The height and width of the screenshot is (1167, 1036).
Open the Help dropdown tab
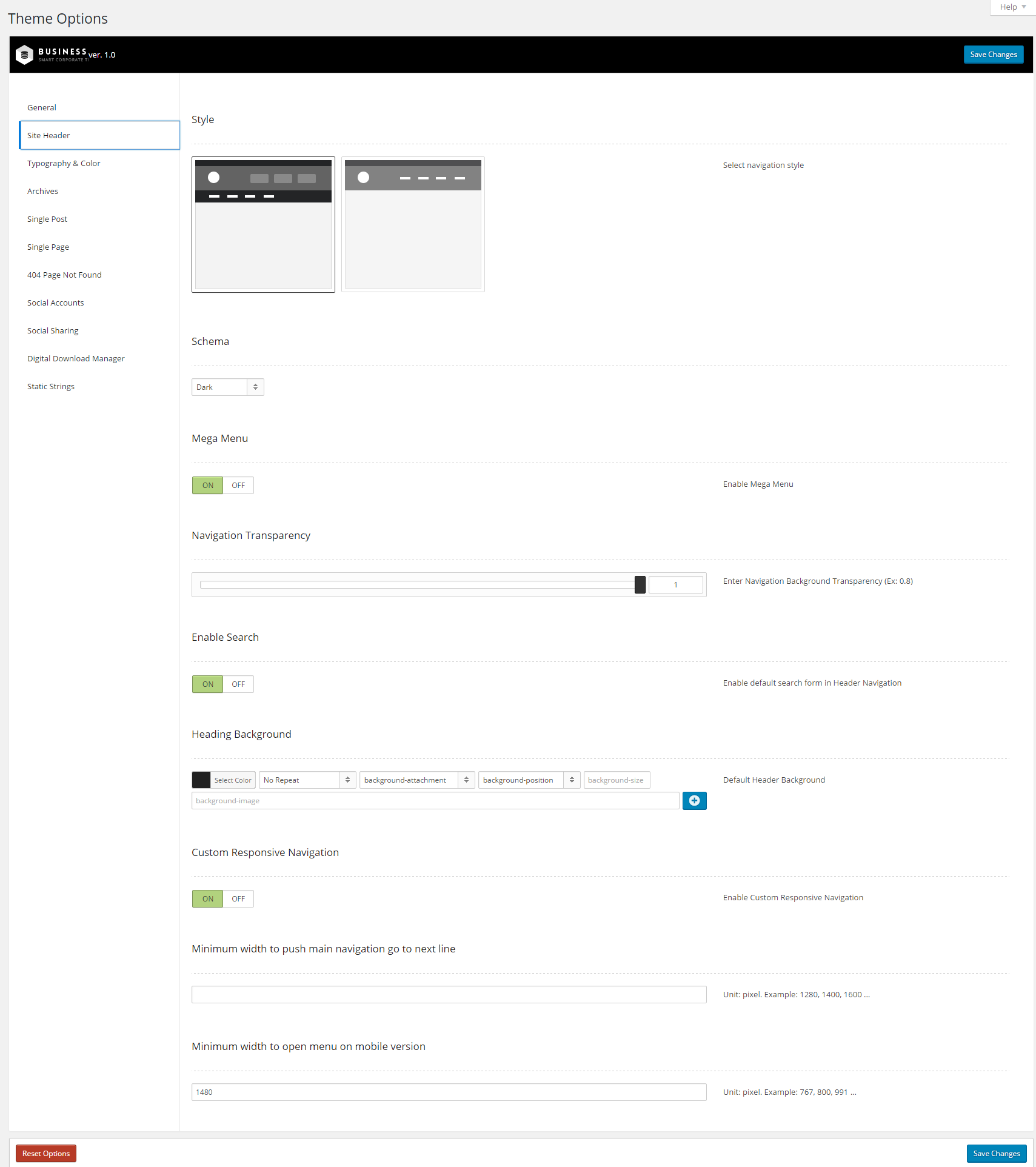point(1012,7)
